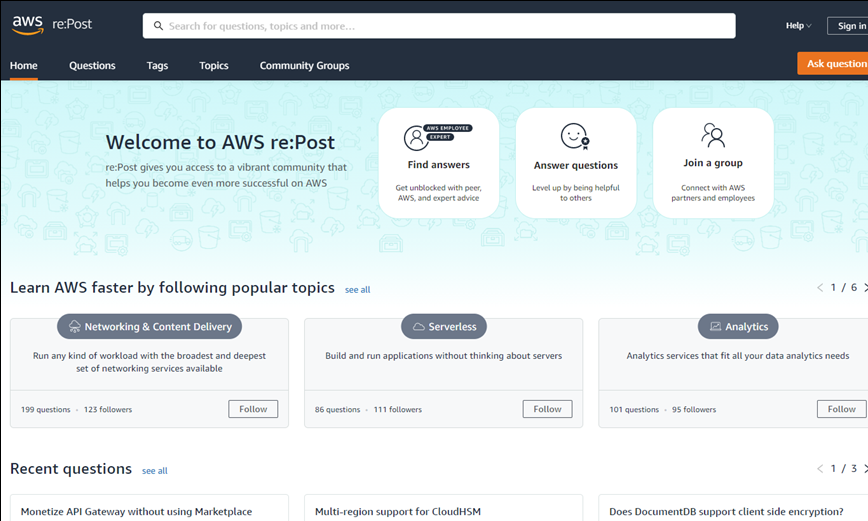The width and height of the screenshot is (868, 521).
Task: Open the Find answers card
Action: click(438, 163)
